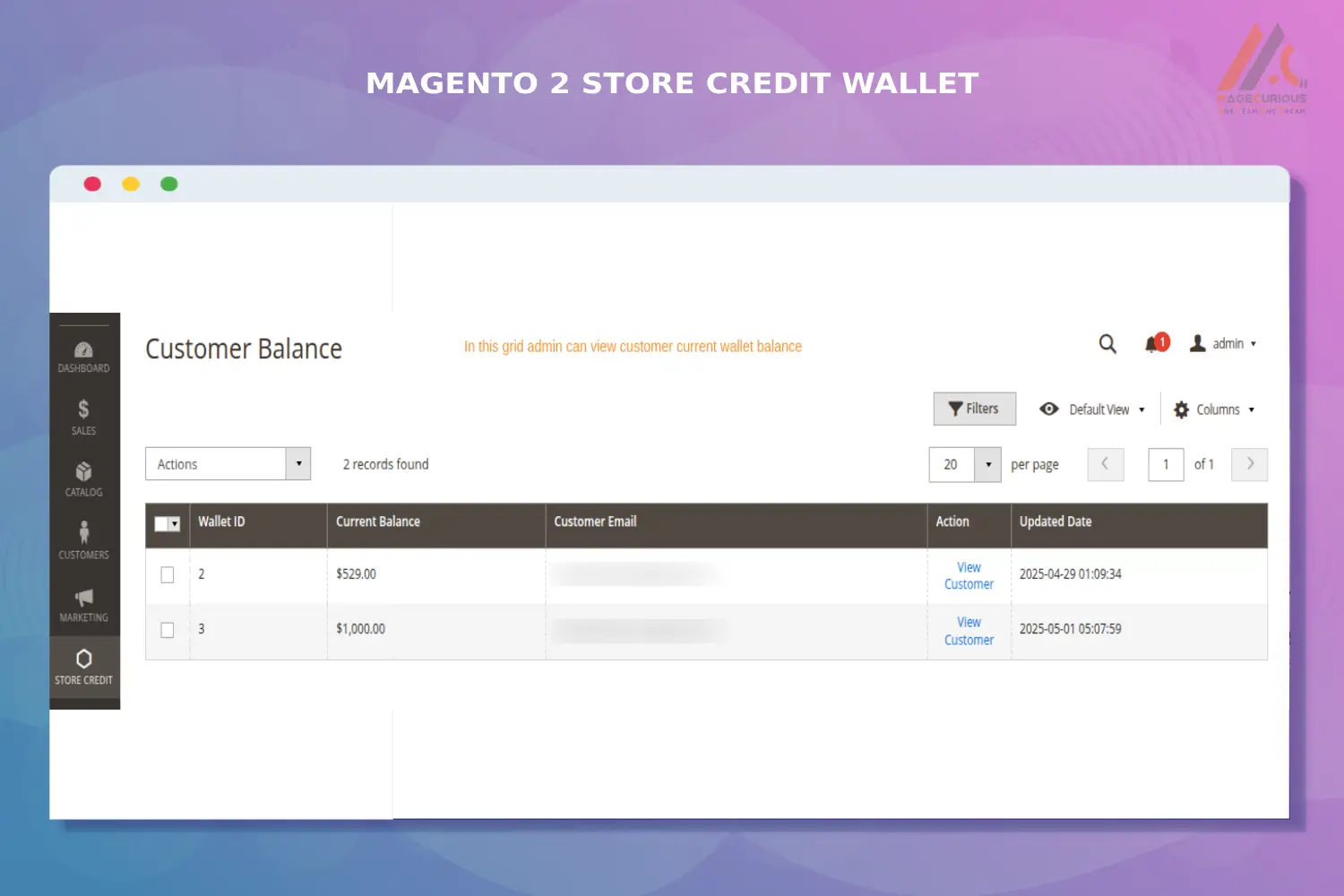
Task: Open notifications via the bell icon
Action: 1154,343
